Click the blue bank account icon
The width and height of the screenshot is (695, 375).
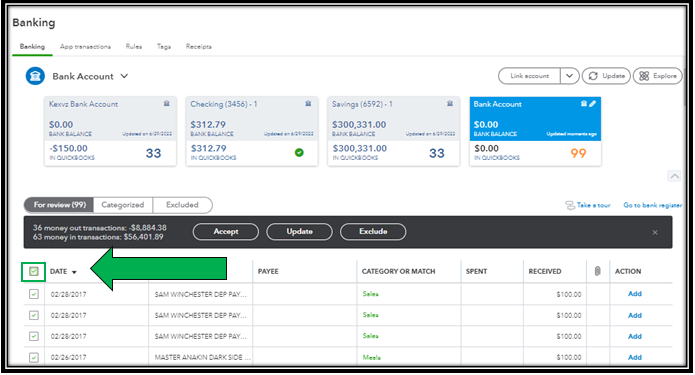pos(35,76)
